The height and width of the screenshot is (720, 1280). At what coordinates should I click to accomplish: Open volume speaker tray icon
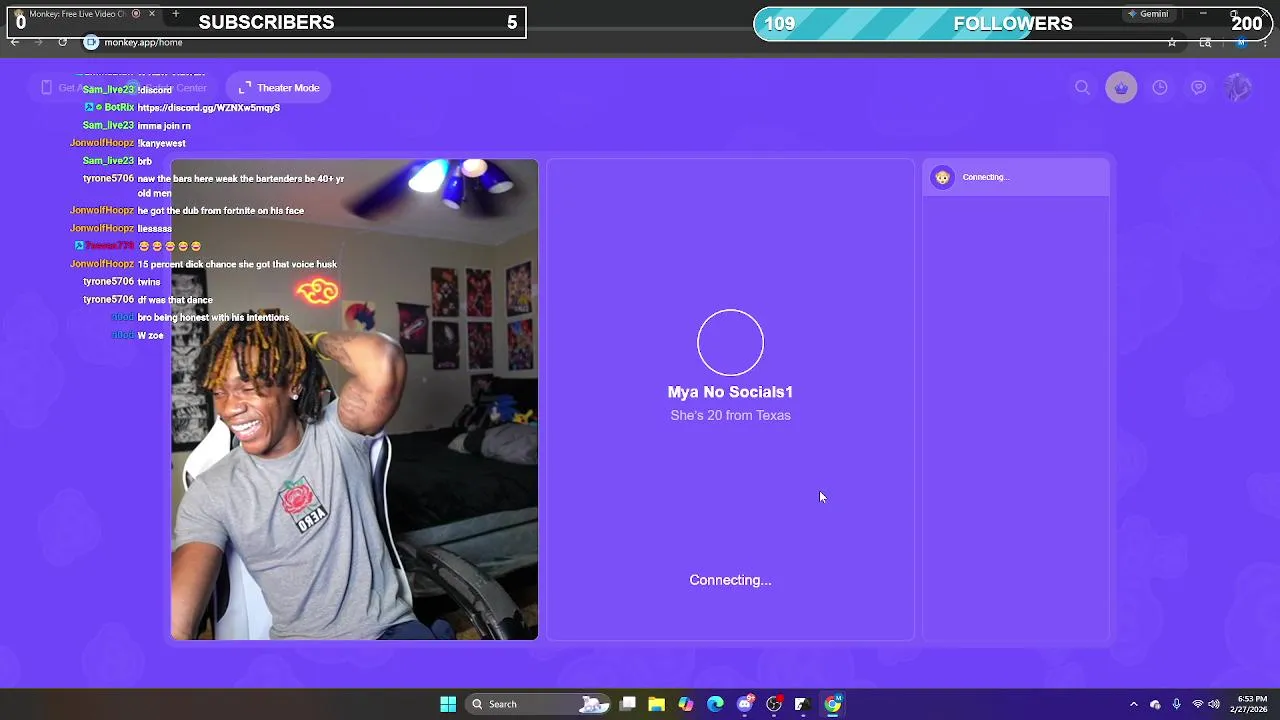[1214, 704]
